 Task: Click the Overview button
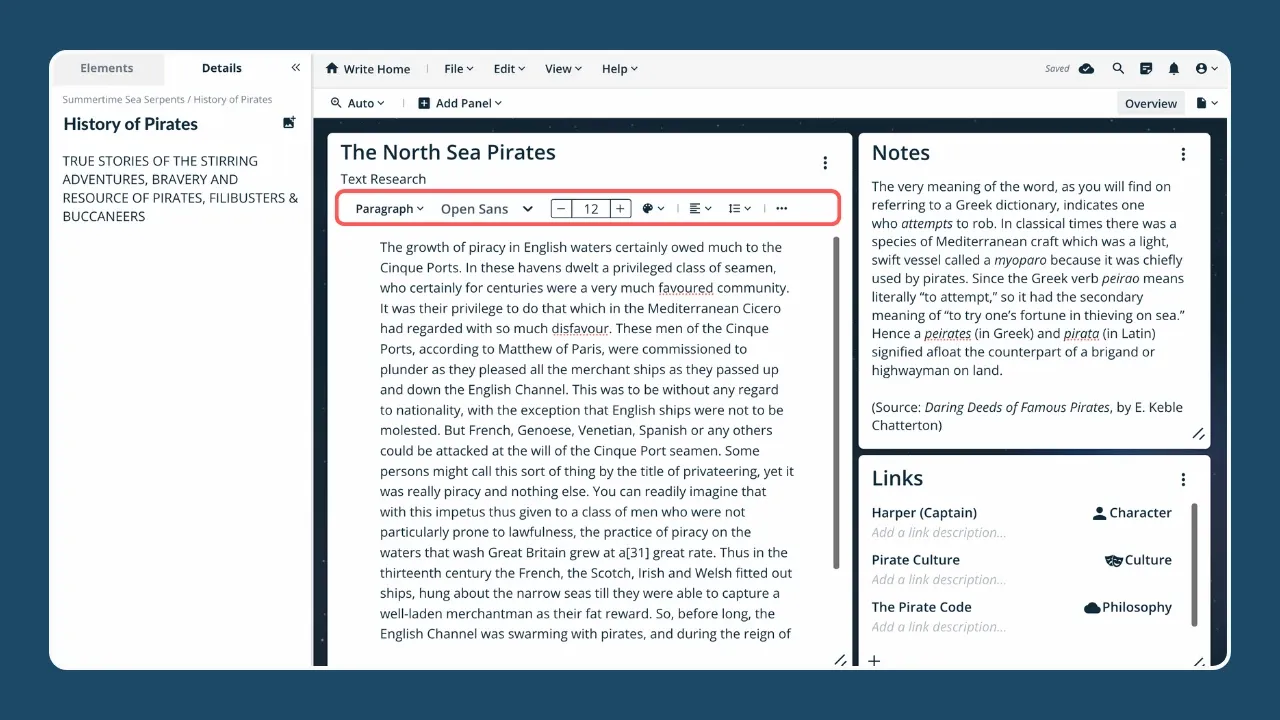pos(1150,103)
